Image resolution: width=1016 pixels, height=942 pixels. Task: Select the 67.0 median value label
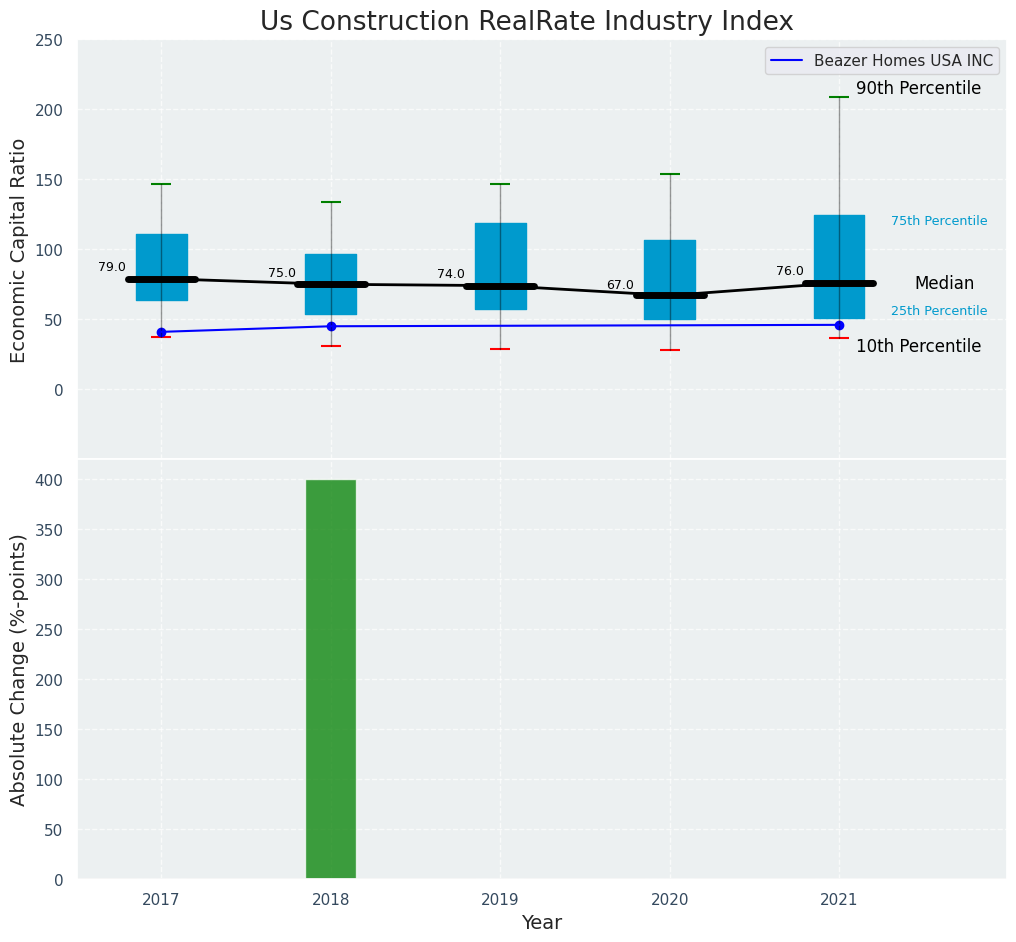click(x=620, y=285)
